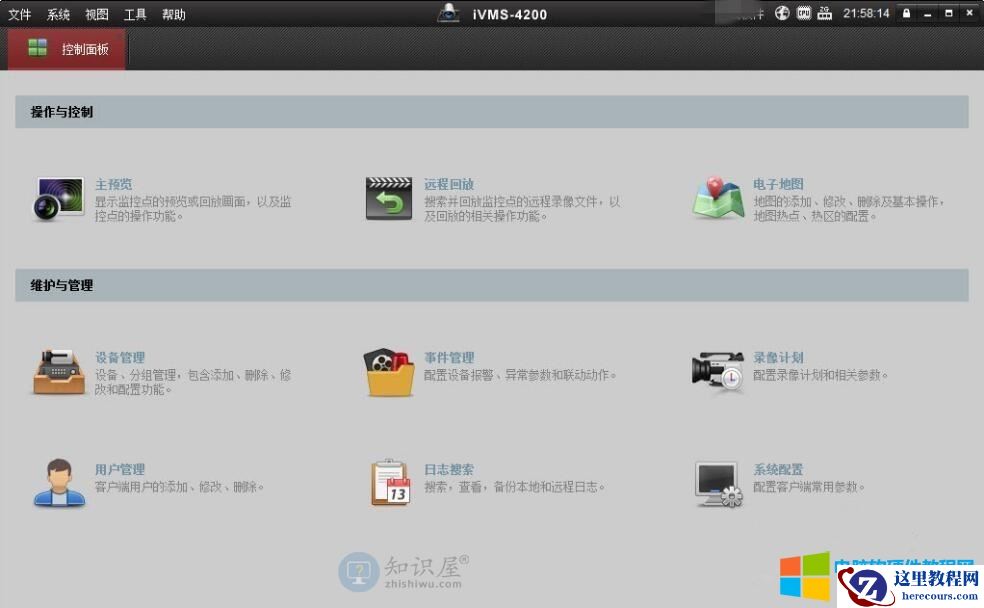Viewport: 984px width, 608px height.
Task: Open Device Management via its fax-machine icon
Action: pyautogui.click(x=60, y=372)
